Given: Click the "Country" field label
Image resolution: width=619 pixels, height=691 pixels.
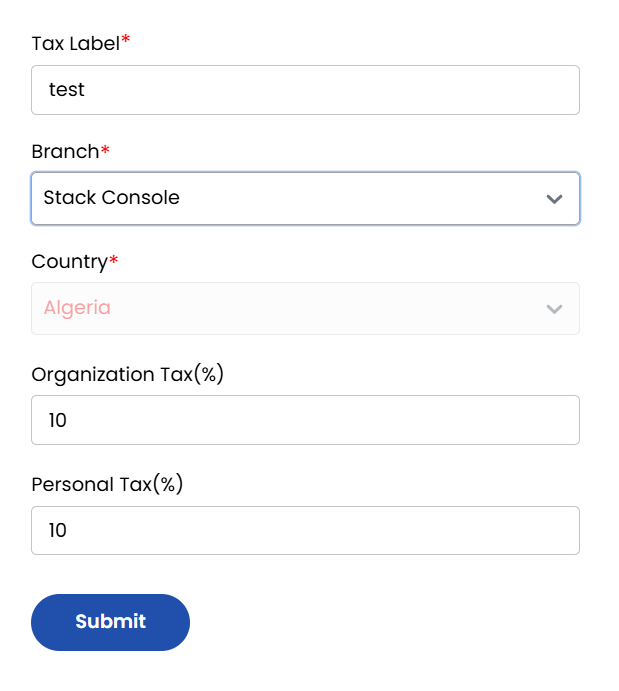Looking at the screenshot, I should coord(69,262).
